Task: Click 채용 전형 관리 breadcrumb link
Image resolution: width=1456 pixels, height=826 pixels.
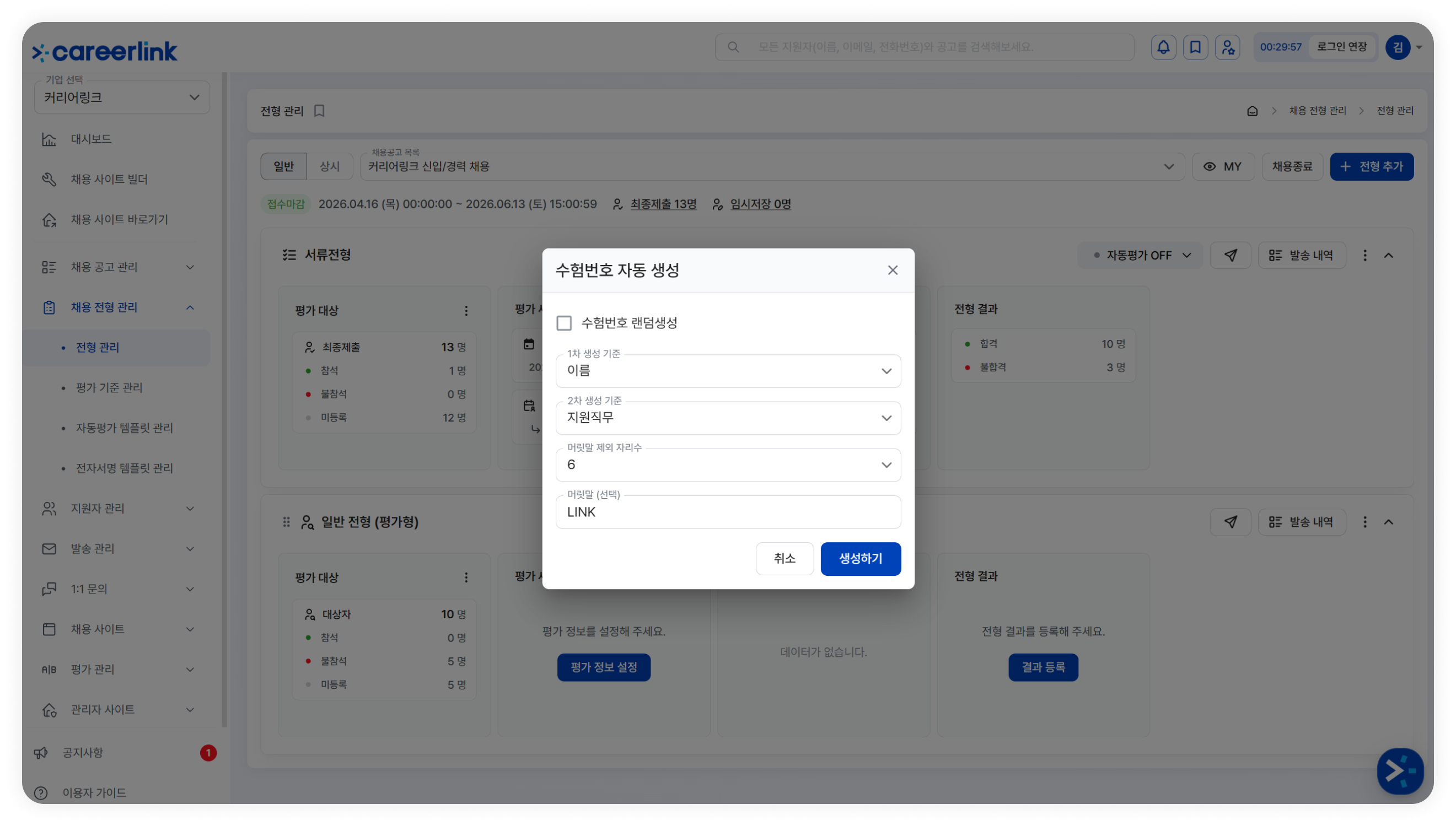Action: [1317, 111]
